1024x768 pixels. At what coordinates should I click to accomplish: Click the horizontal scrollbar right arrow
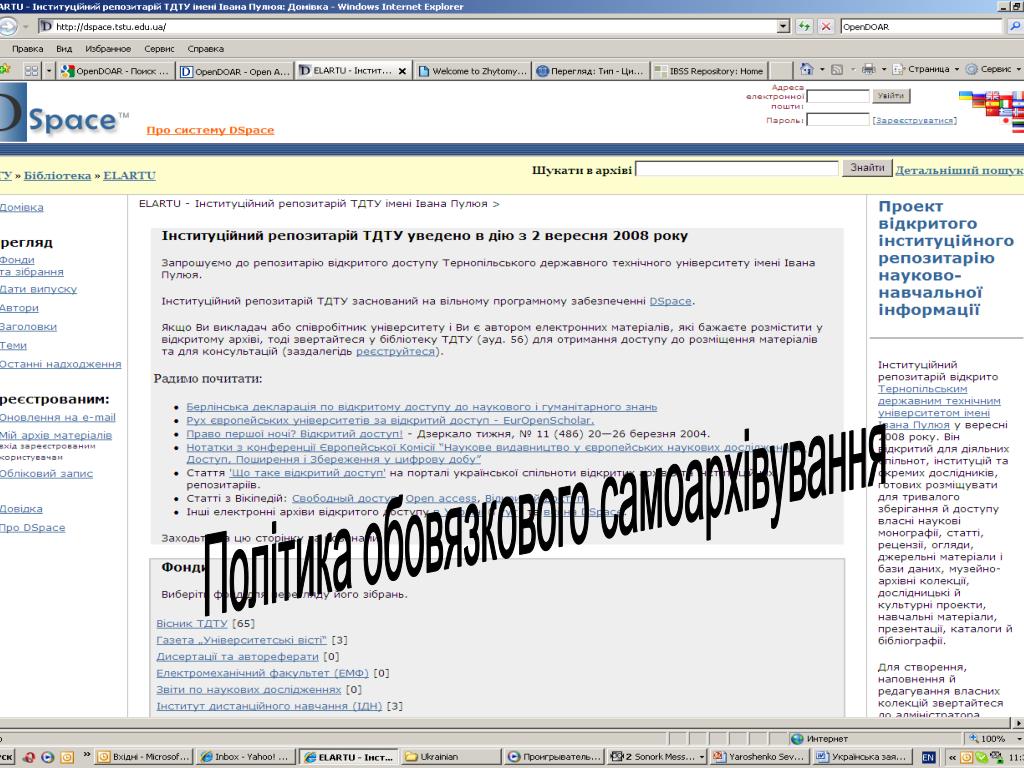point(1018,723)
